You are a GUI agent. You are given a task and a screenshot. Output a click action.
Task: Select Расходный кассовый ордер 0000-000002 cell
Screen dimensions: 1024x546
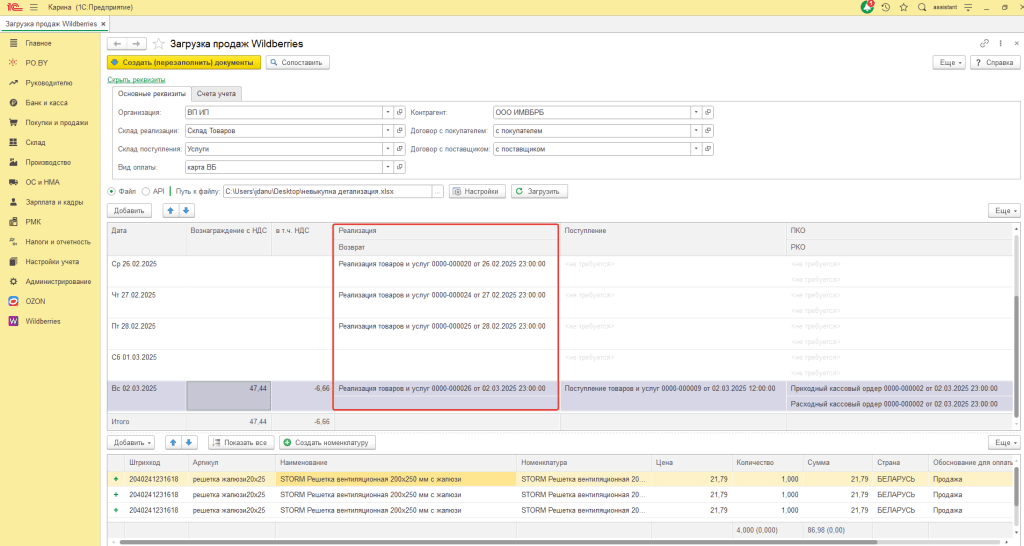901,404
